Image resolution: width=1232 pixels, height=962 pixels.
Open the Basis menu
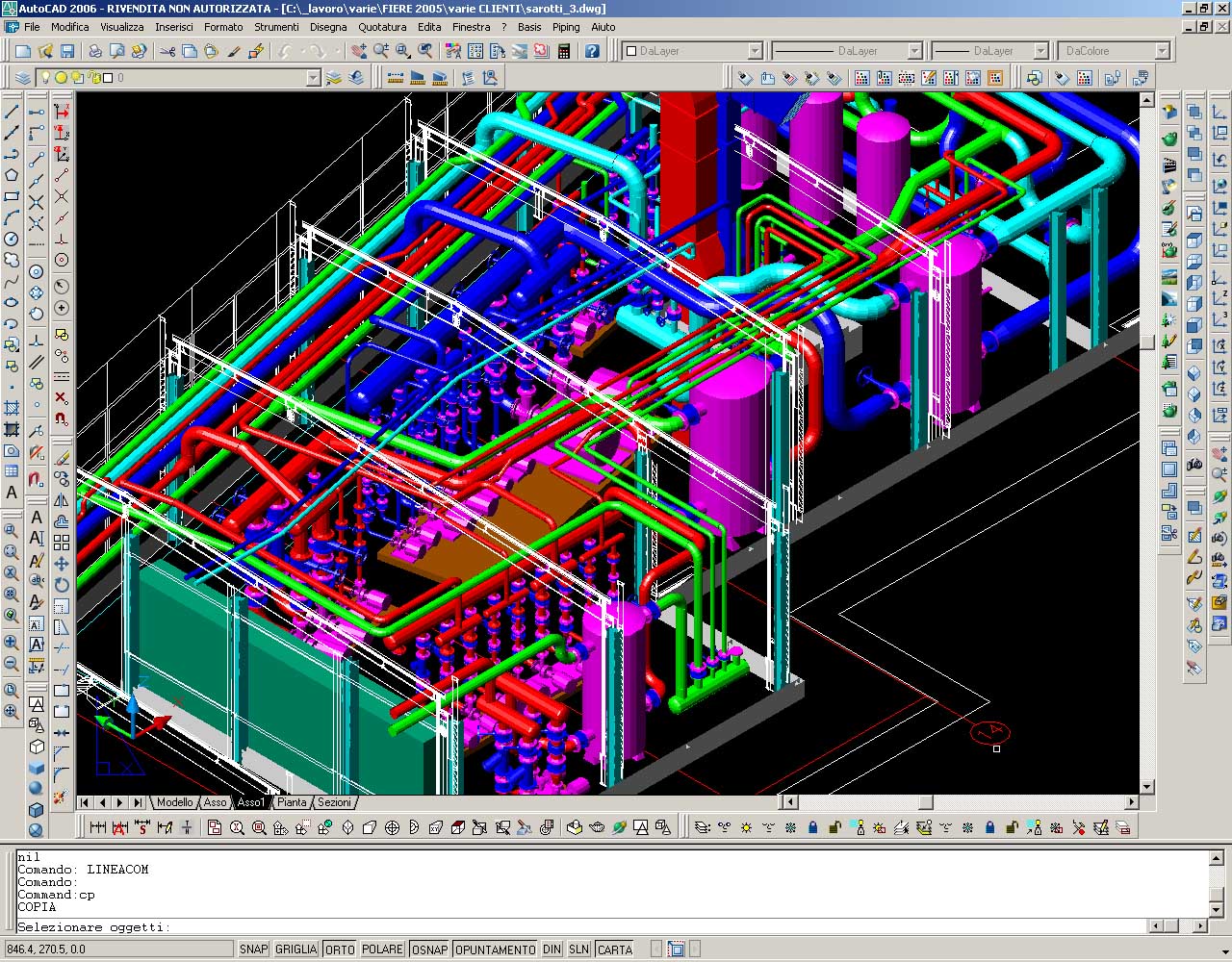(529, 27)
